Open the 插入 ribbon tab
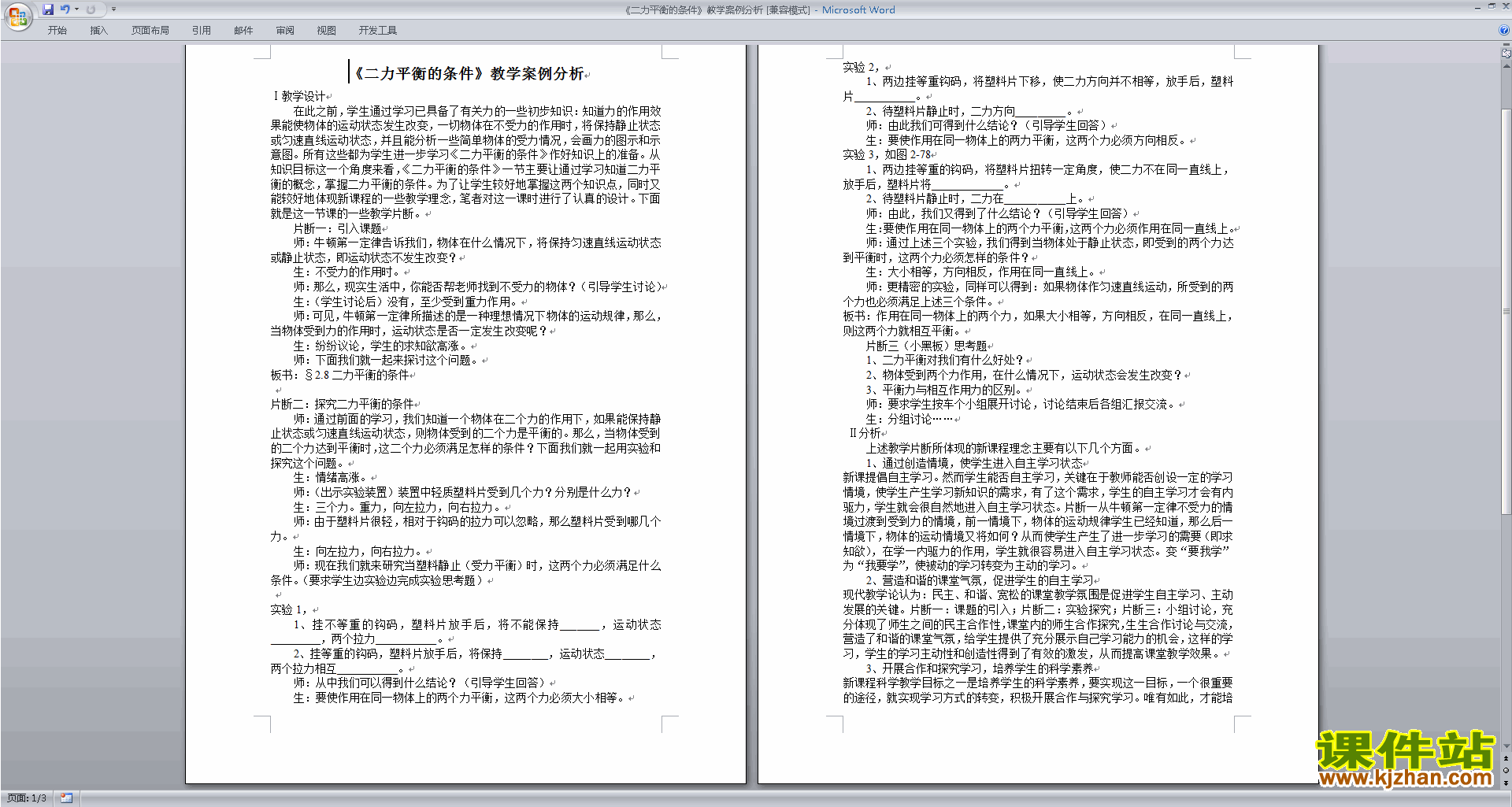The width and height of the screenshot is (1512, 807). point(98,31)
